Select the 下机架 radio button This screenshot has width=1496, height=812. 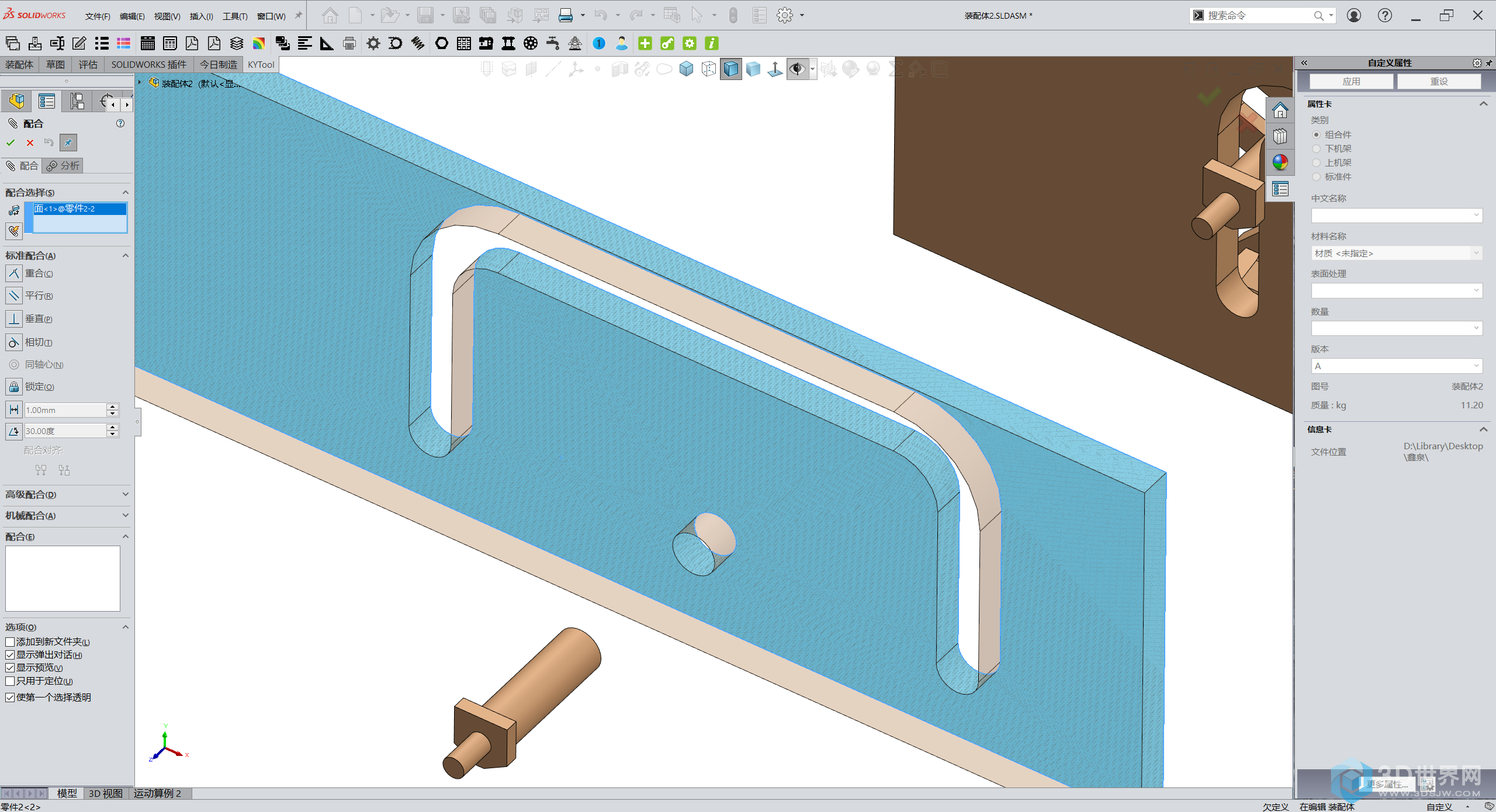click(1317, 148)
